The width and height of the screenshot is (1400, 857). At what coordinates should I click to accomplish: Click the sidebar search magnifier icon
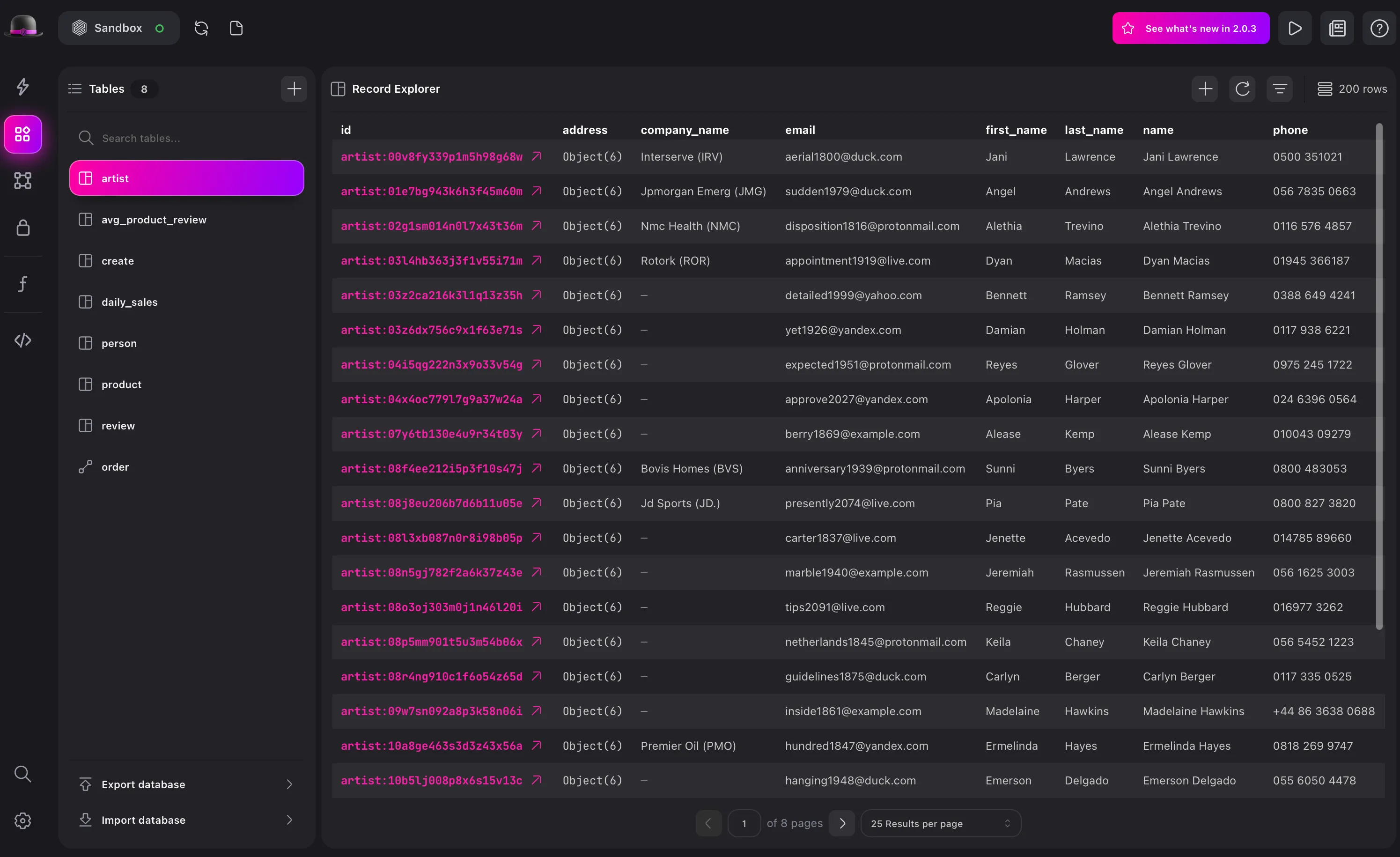[x=23, y=774]
